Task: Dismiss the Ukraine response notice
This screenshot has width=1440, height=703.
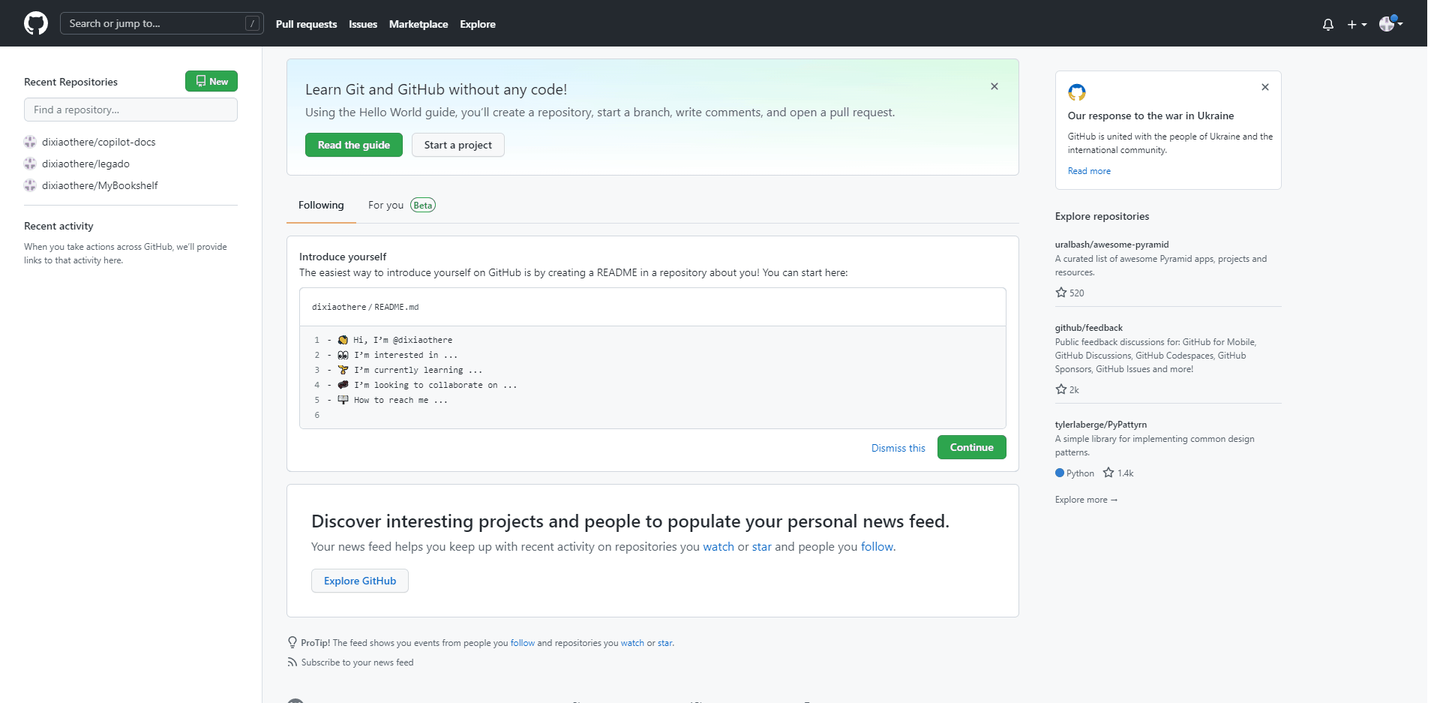Action: click(x=1265, y=88)
